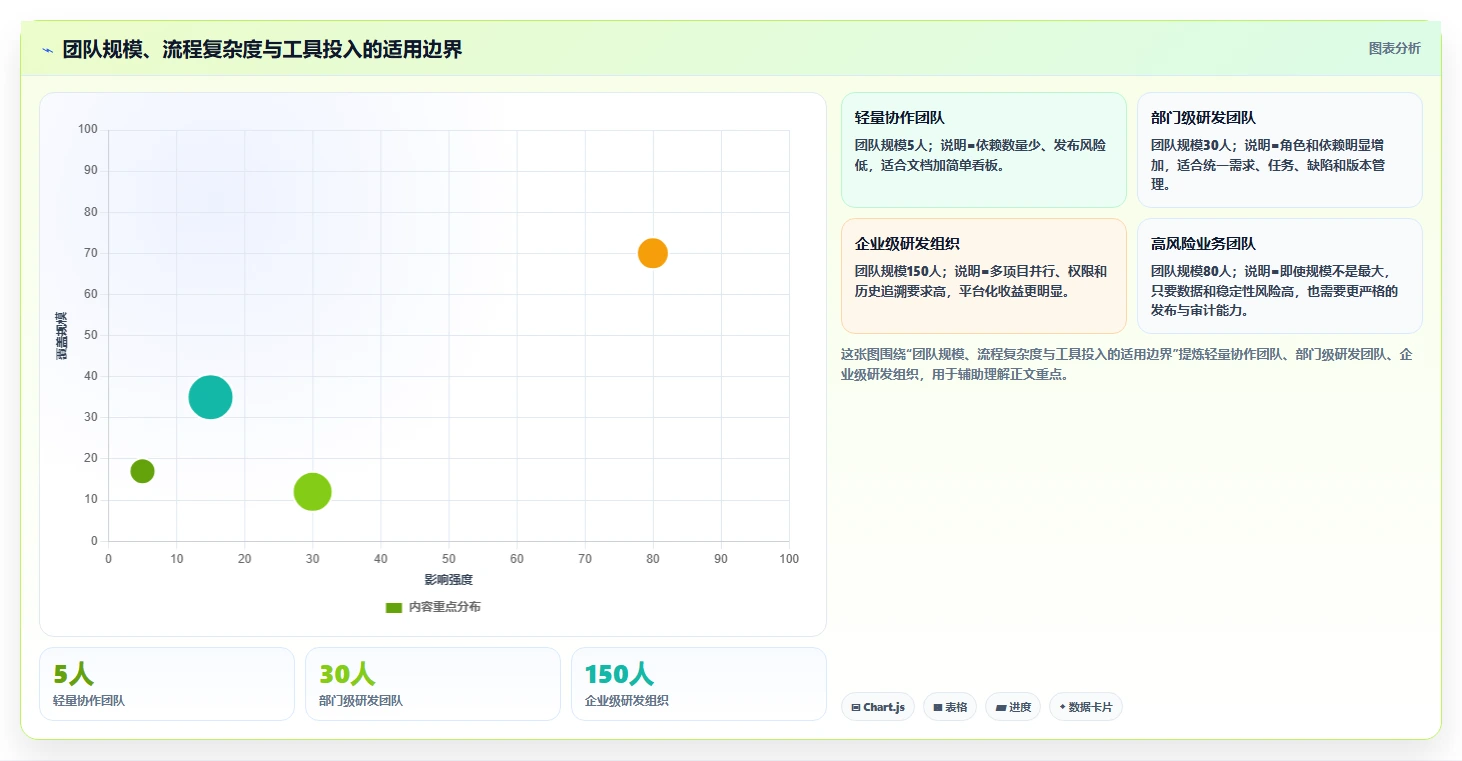Click x-axis tick label 50
Viewport: 1462px width, 761px height.
tap(449, 559)
